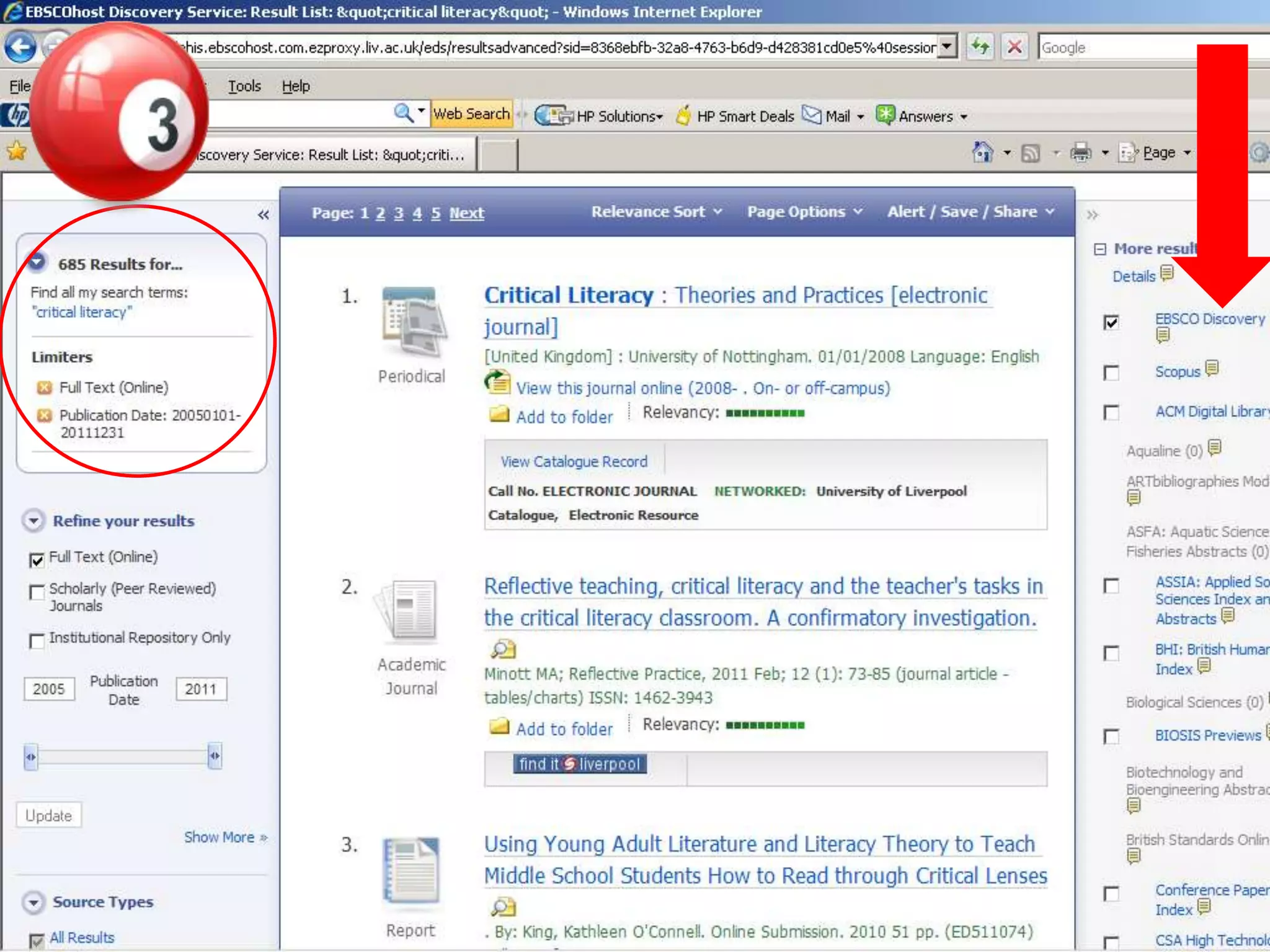The image size is (1270, 952).
Task: Click the Print icon in toolbar
Action: point(1081,152)
